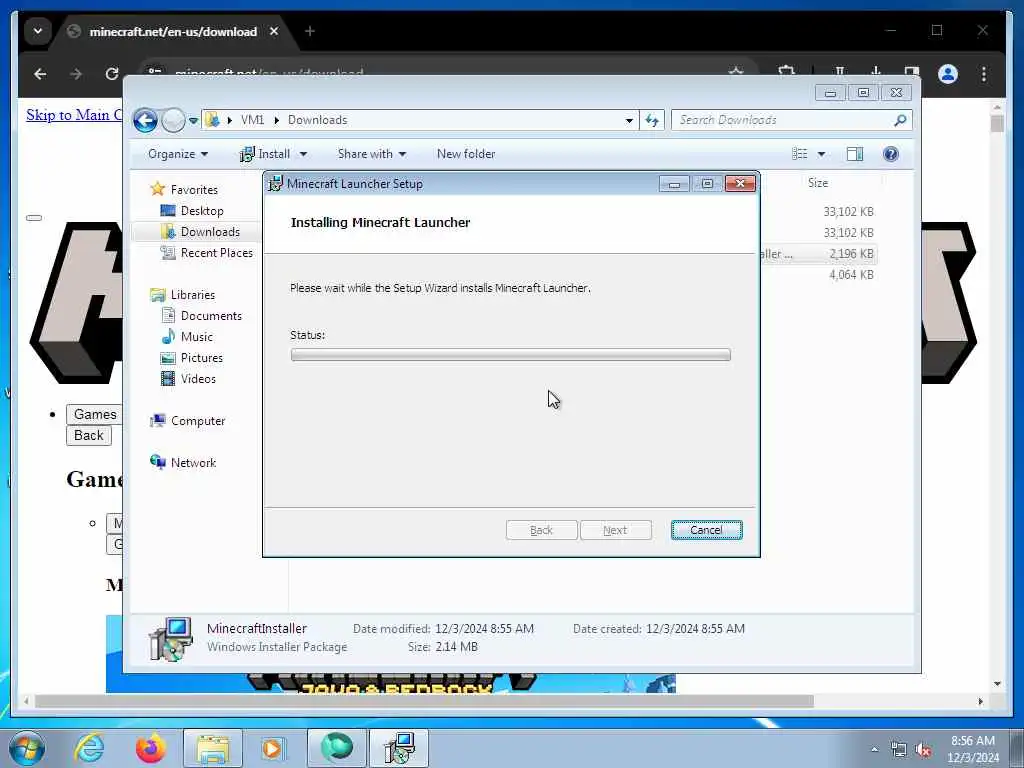Click the muted volume tray icon
The image size is (1024, 768).
[923, 750]
